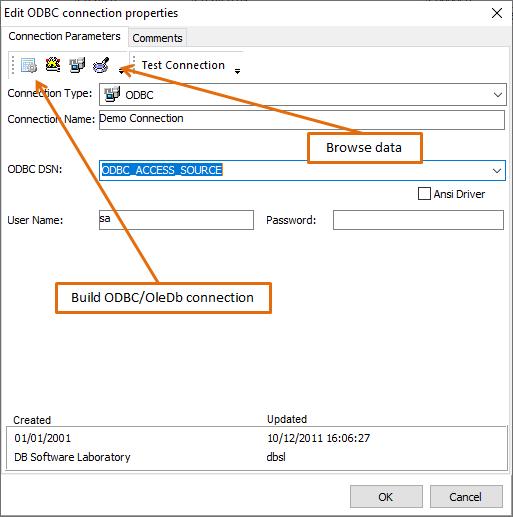Click the ODBC_ACCESS_SOURCE DSN text field
This screenshot has height=517, width=513.
[x=293, y=170]
